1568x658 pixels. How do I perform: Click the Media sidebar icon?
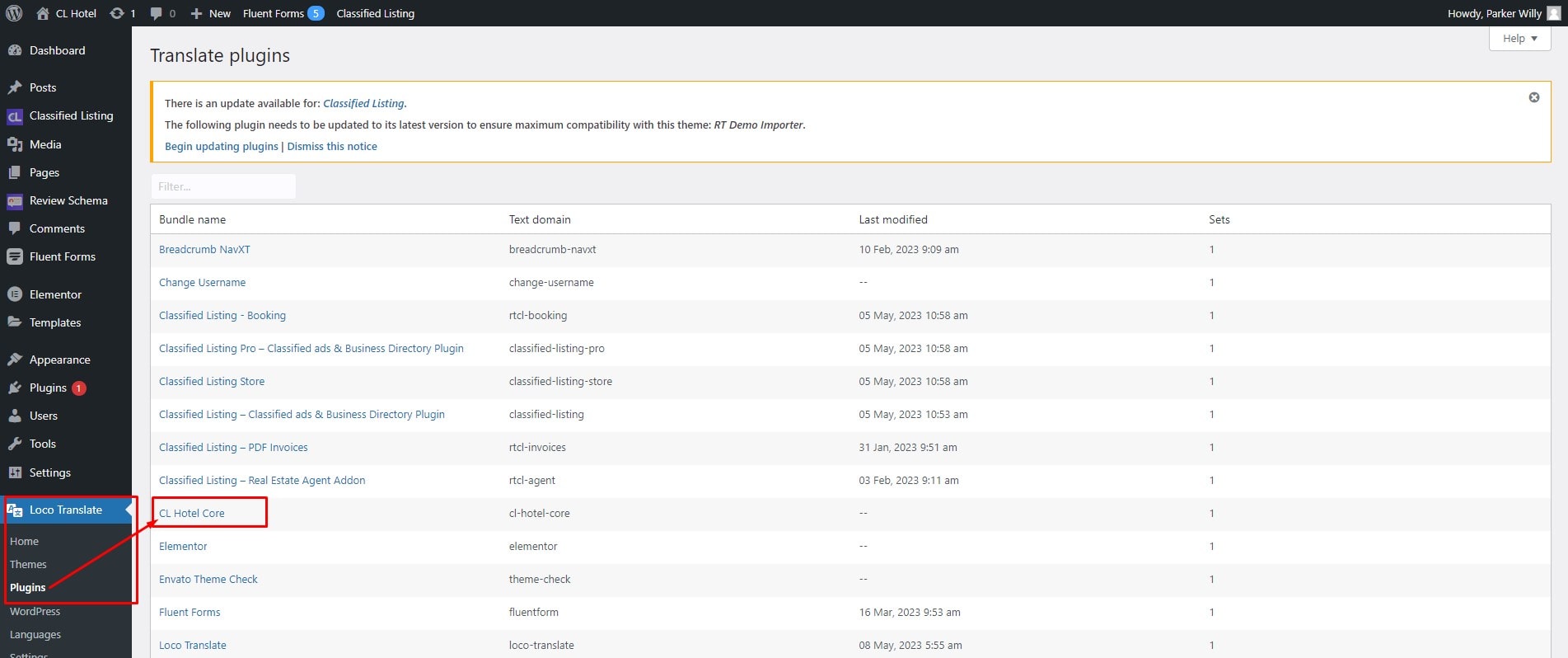point(14,144)
